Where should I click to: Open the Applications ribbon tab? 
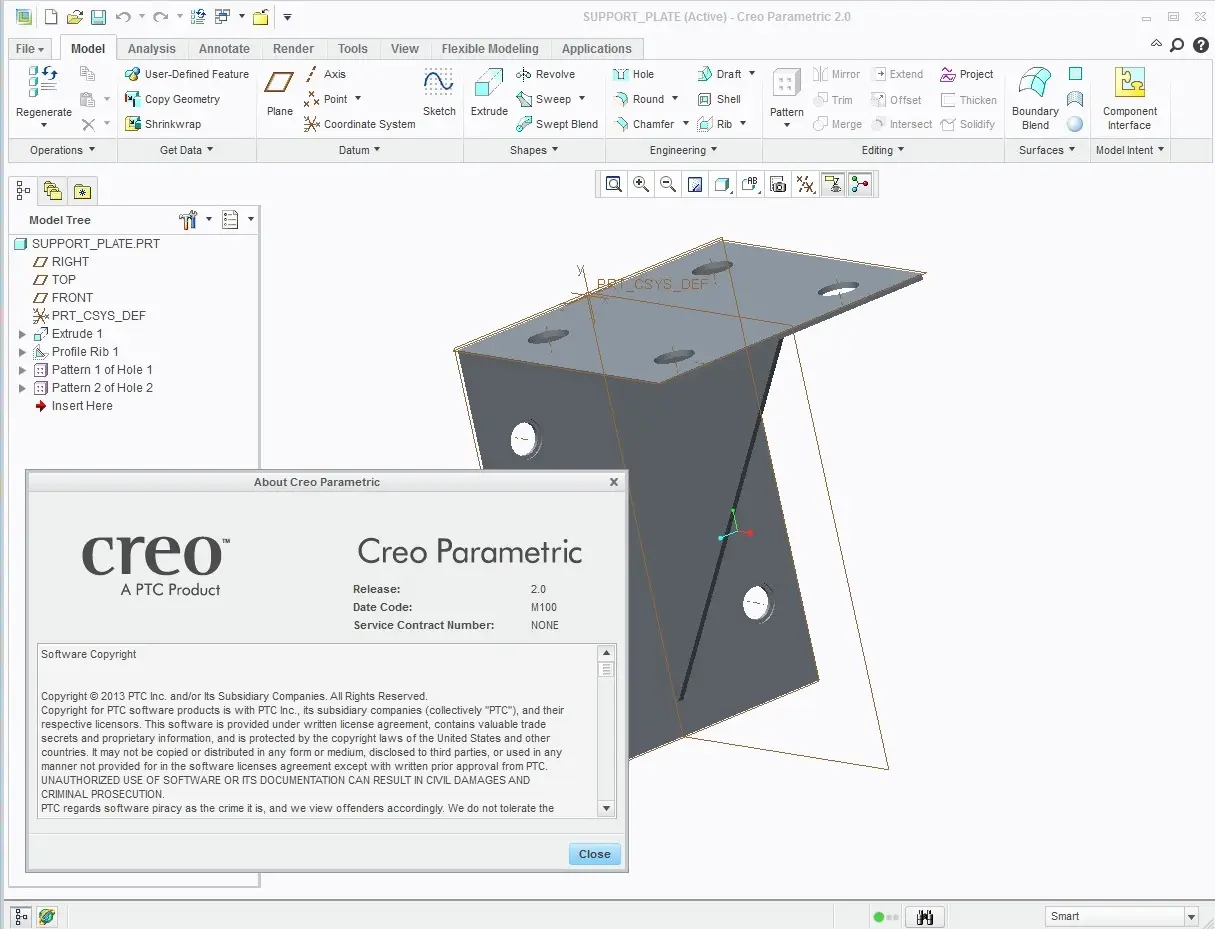(597, 48)
